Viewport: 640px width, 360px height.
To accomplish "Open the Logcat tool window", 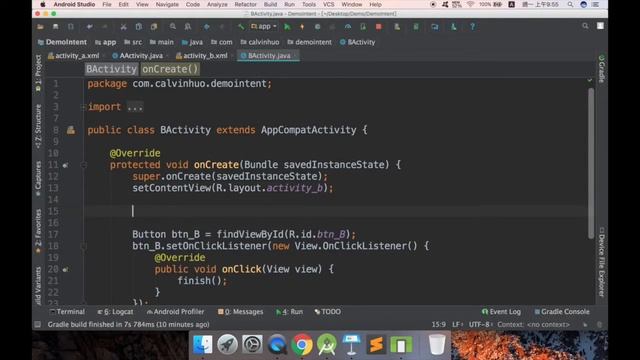I will click(115, 312).
